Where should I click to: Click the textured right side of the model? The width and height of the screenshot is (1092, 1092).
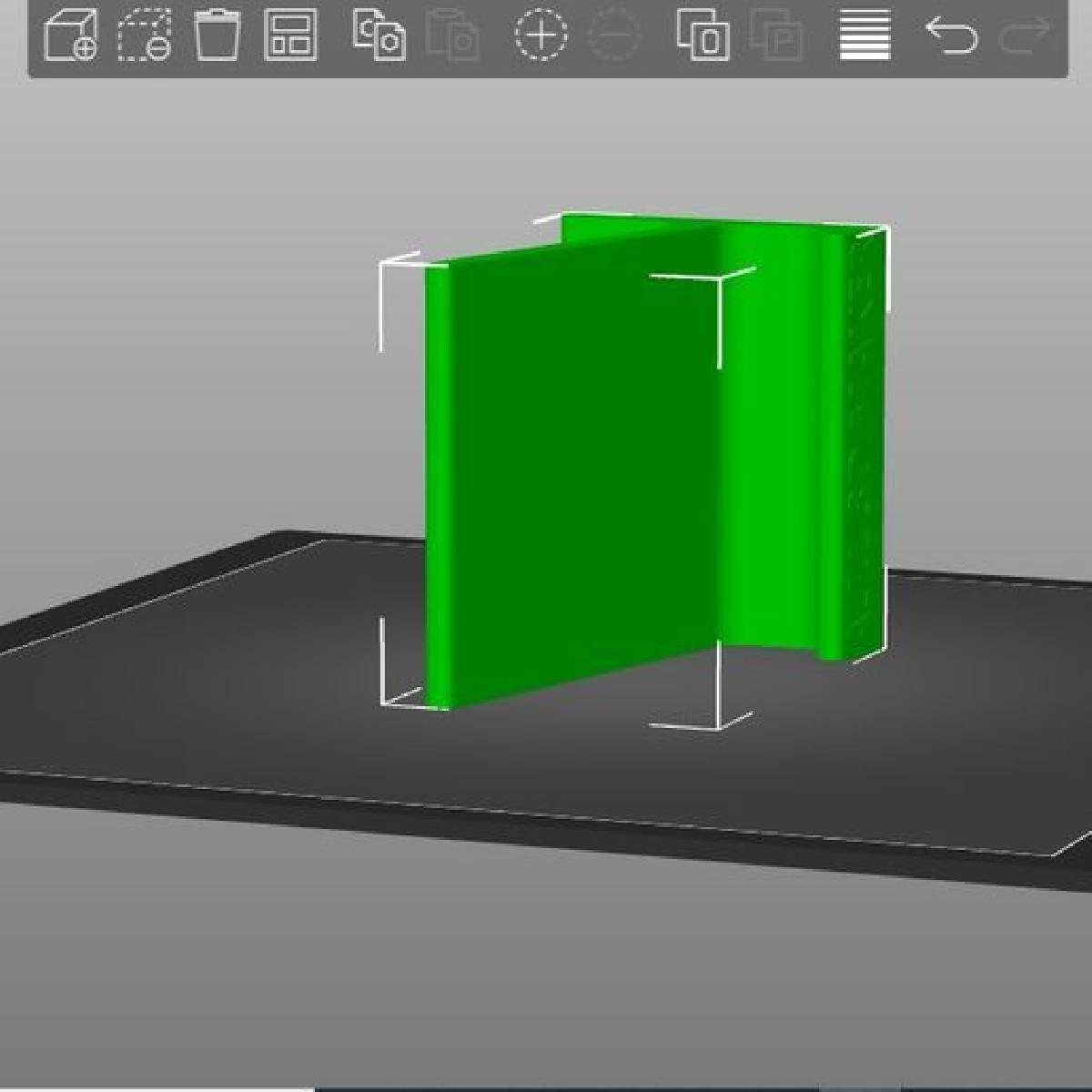[866, 437]
